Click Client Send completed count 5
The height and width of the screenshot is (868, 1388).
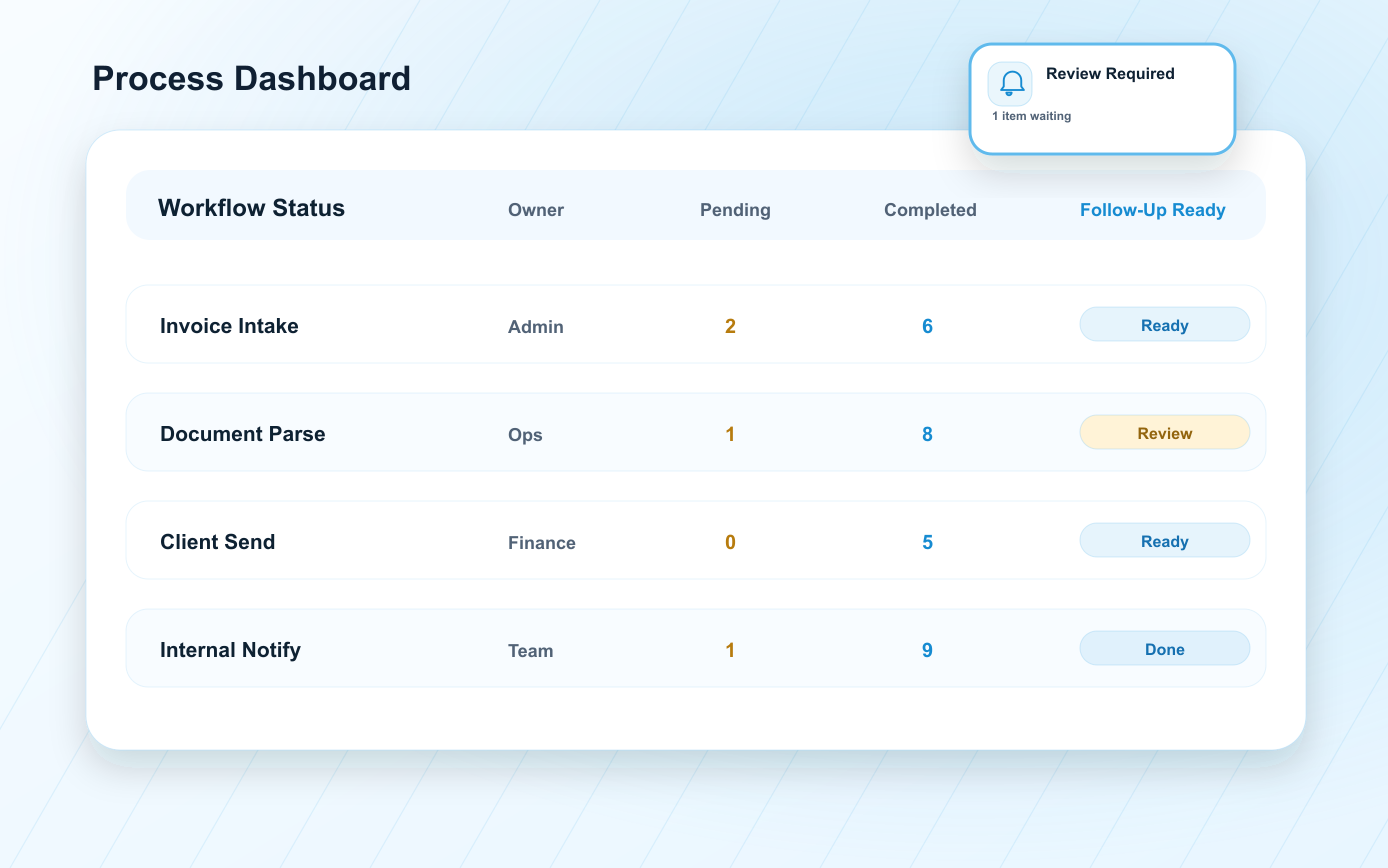927,542
